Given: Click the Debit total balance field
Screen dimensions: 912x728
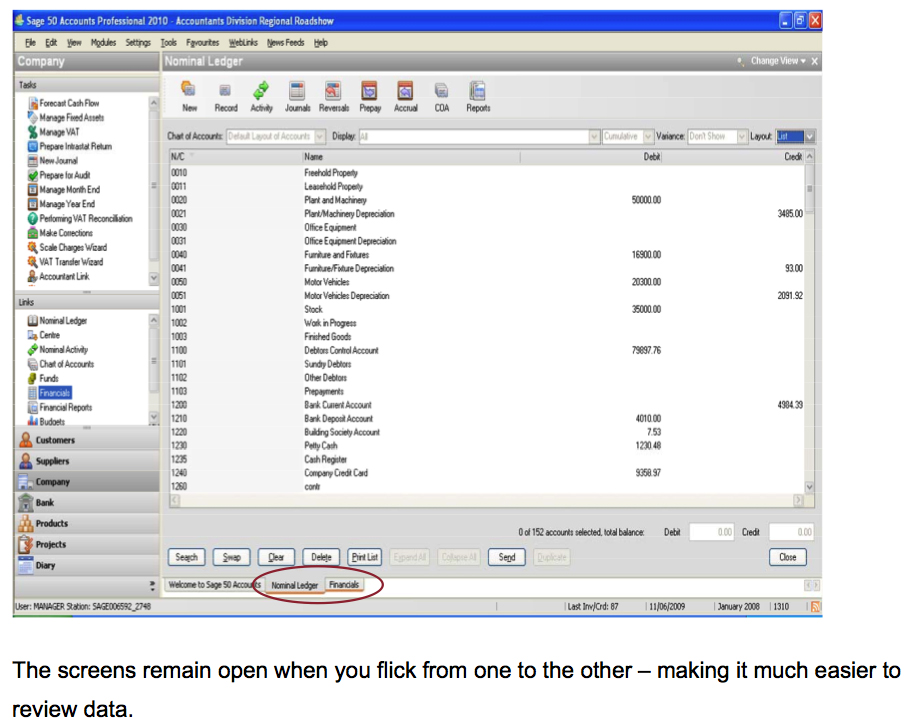Looking at the screenshot, I should pyautogui.click(x=711, y=533).
